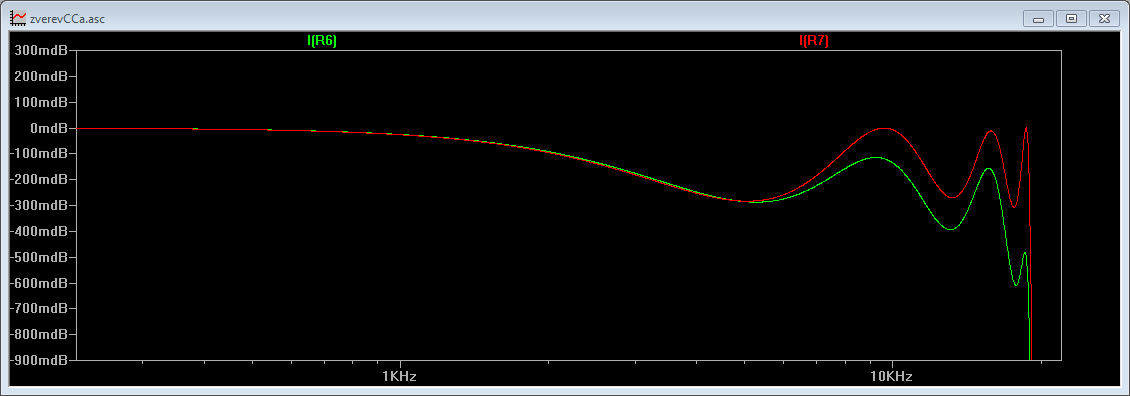Click the LTspice waveform icon in title bar
Image resolution: width=1130 pixels, height=396 pixels.
click(17, 18)
